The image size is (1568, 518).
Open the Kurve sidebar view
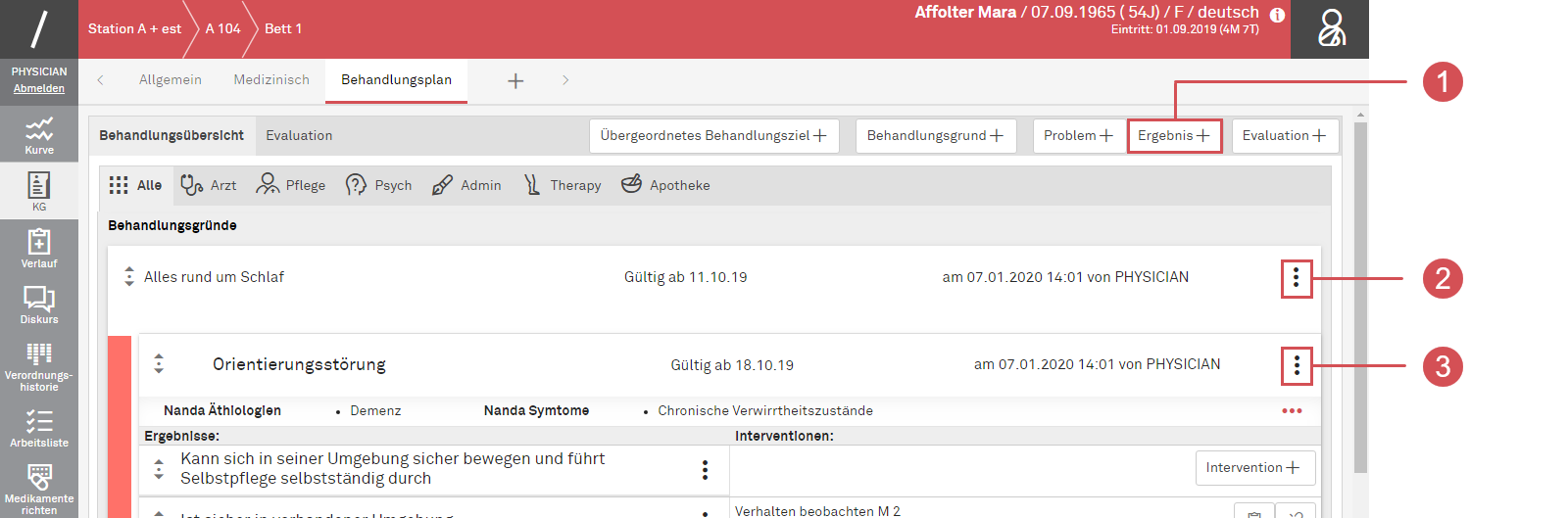(39, 135)
